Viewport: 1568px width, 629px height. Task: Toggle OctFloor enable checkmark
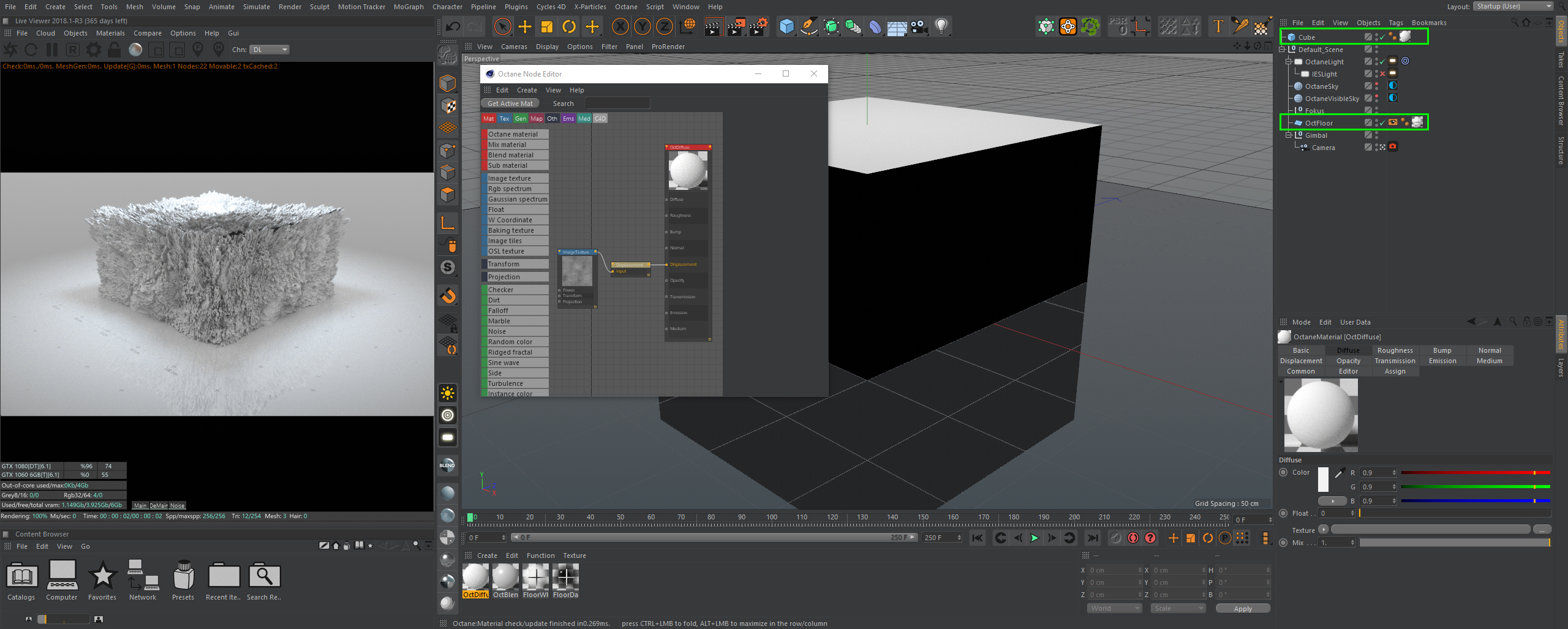click(x=1382, y=123)
